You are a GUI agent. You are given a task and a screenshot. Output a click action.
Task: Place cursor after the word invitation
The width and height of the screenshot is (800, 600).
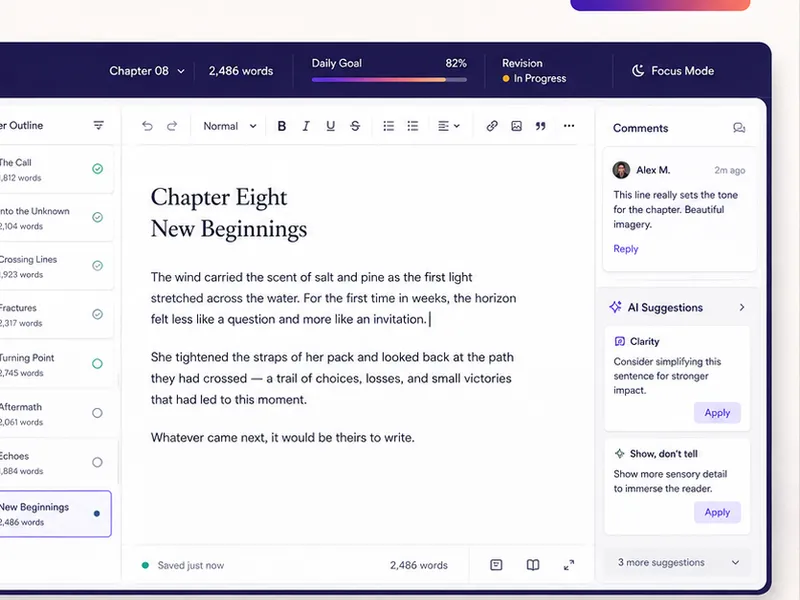click(x=428, y=319)
